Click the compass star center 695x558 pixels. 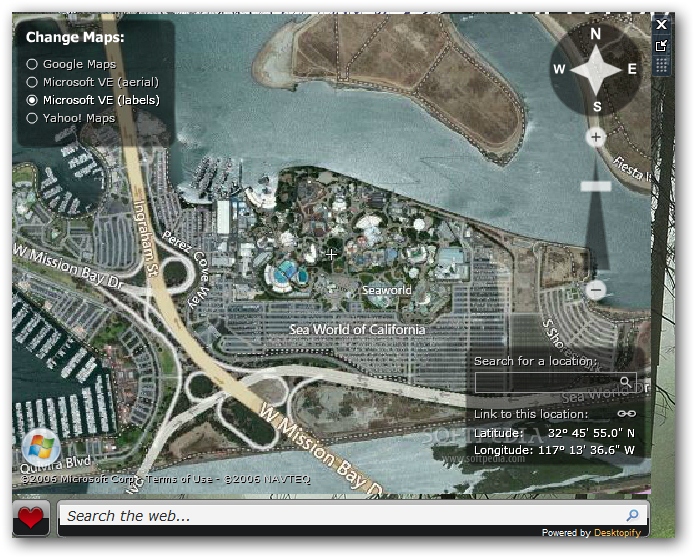pos(596,70)
